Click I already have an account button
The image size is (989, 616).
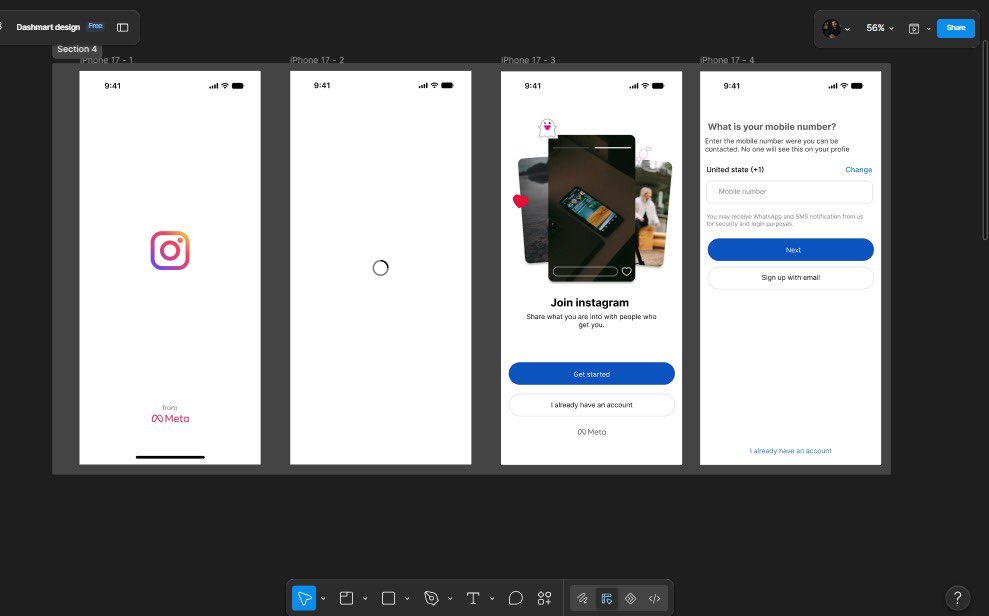point(592,405)
